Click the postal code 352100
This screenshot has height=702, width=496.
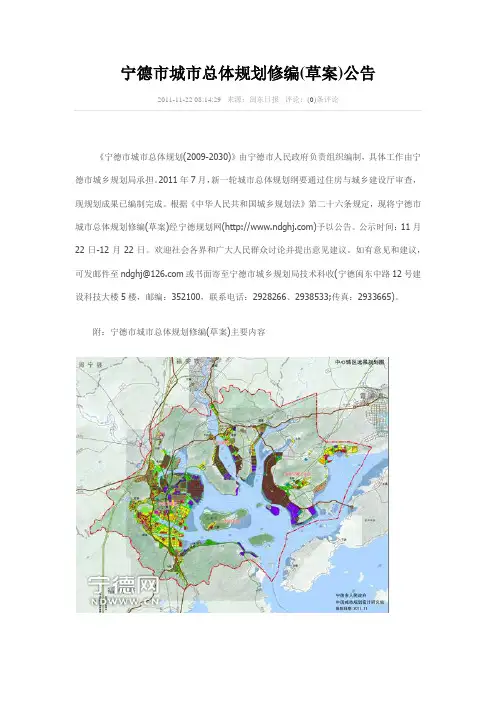(186, 297)
